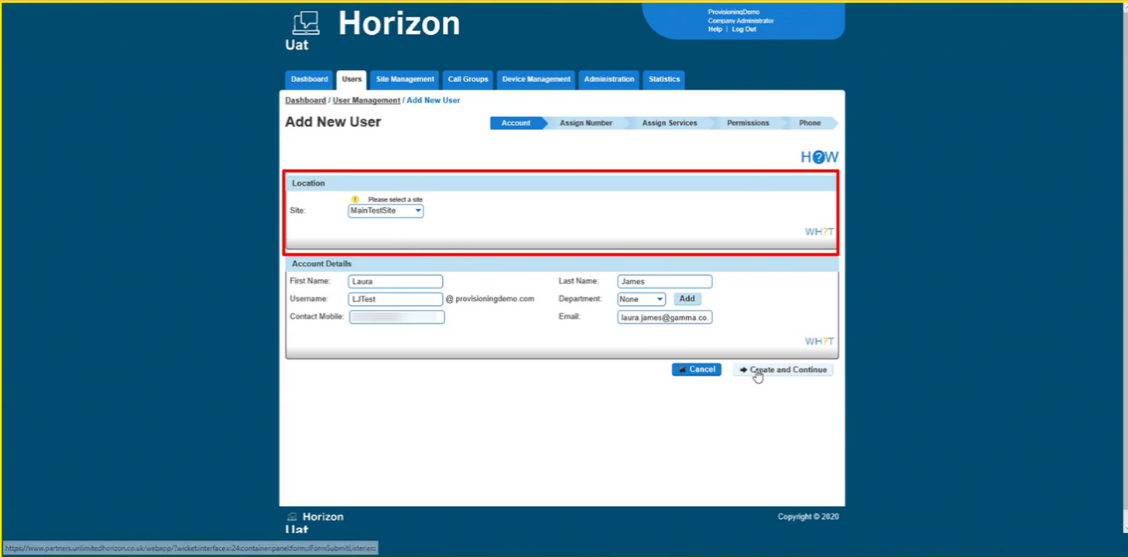1128x557 pixels.
Task: Click the First Name field containing Laura
Action: [396, 282]
